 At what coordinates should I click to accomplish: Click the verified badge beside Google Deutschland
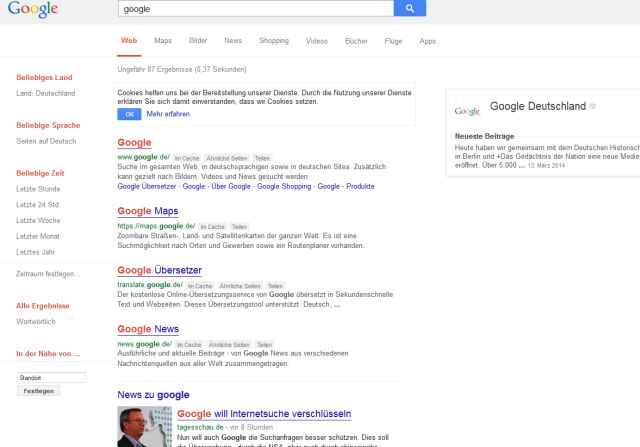click(593, 106)
